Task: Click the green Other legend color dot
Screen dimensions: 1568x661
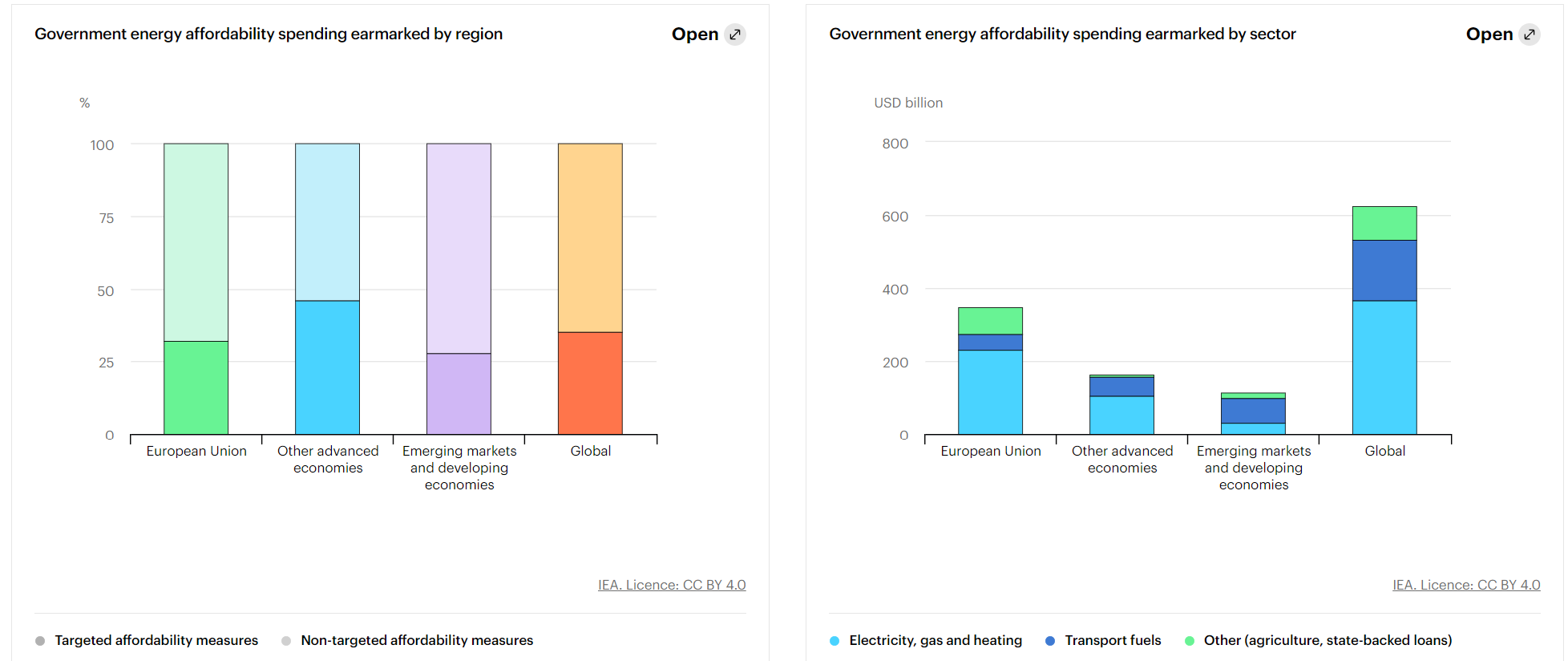Action: (x=1190, y=641)
